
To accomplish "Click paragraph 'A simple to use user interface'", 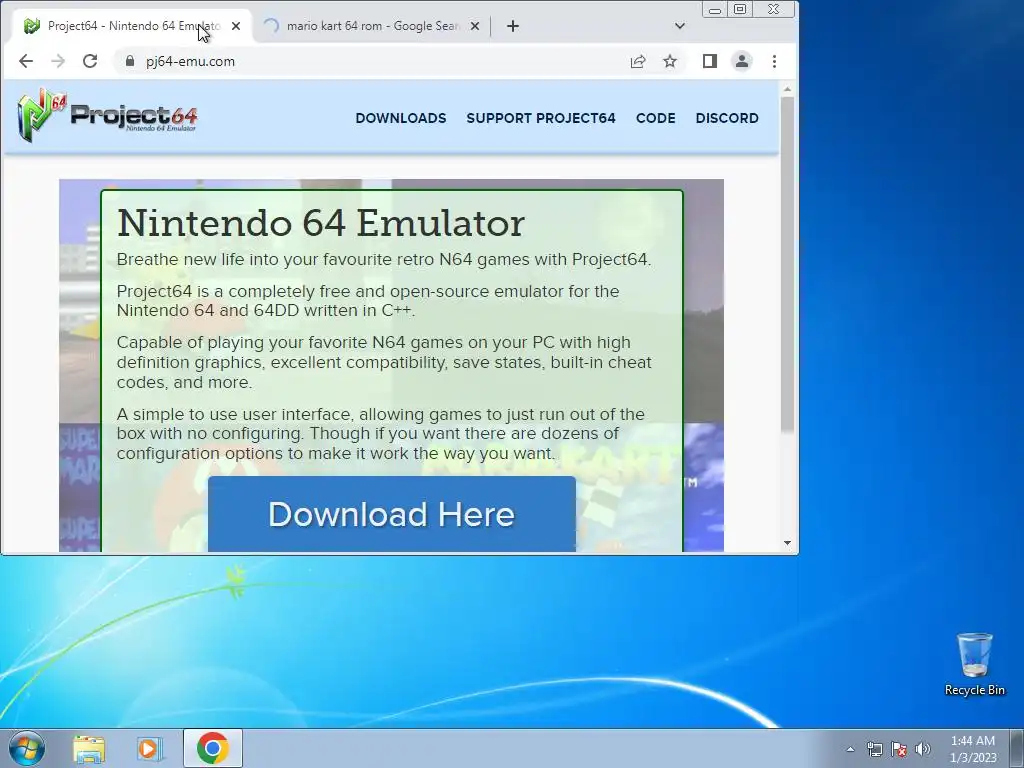I will 381,434.
